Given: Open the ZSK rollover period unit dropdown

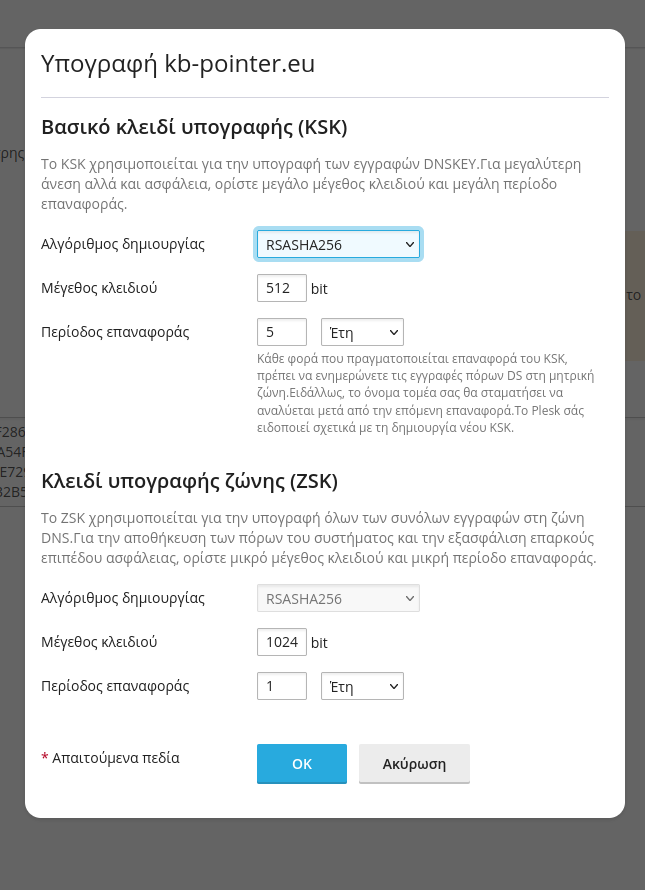Looking at the screenshot, I should (x=361, y=686).
